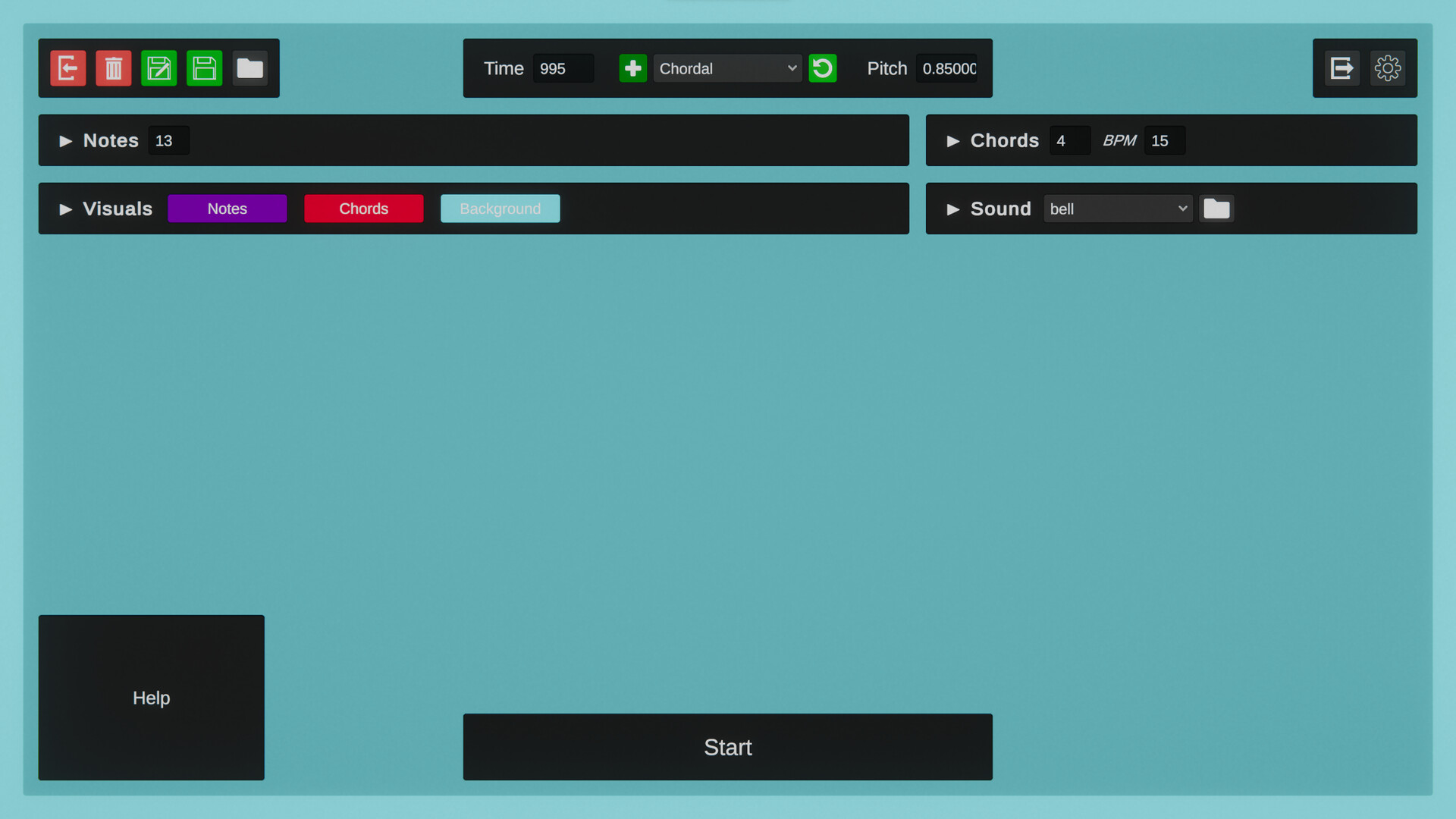Open the settings gear icon
This screenshot has width=1456, height=819.
click(x=1387, y=68)
